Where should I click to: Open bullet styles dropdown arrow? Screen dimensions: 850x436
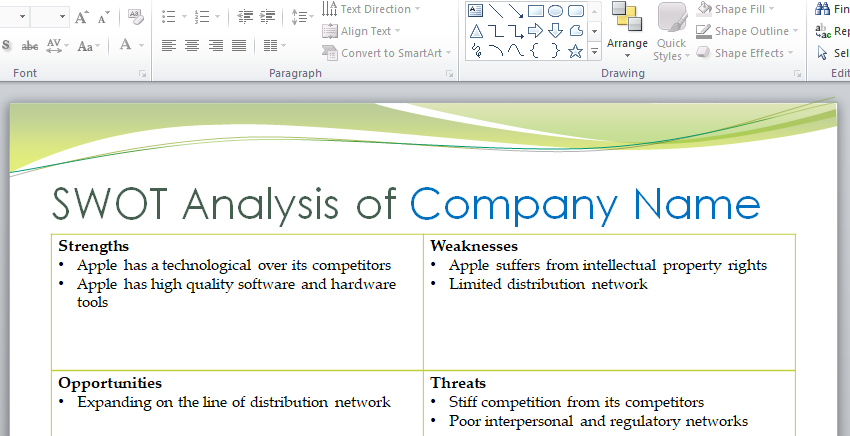pos(184,17)
